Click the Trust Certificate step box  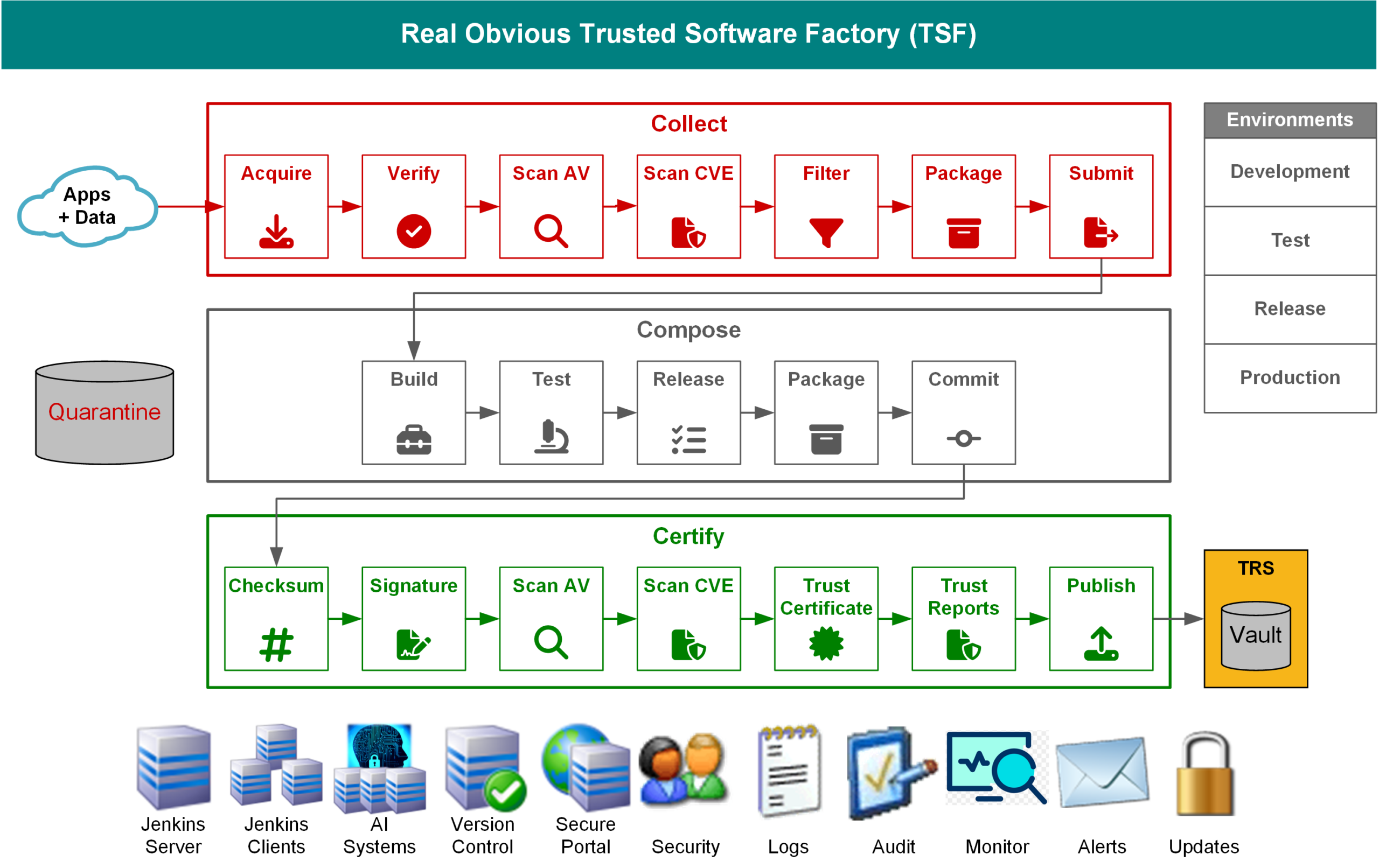point(826,618)
